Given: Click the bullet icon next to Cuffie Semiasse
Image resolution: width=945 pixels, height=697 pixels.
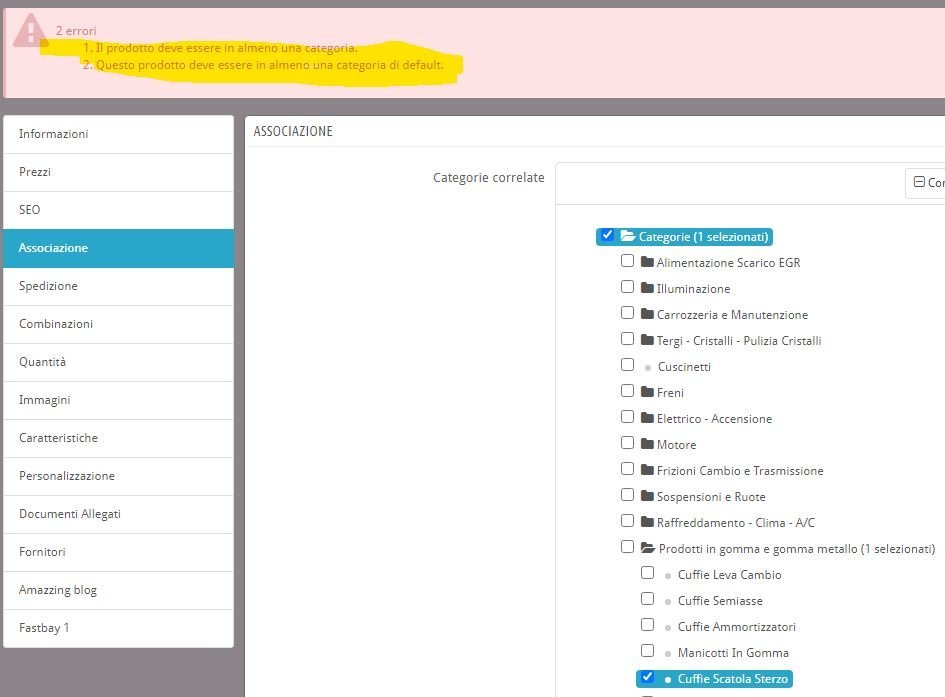Looking at the screenshot, I should (x=668, y=602).
